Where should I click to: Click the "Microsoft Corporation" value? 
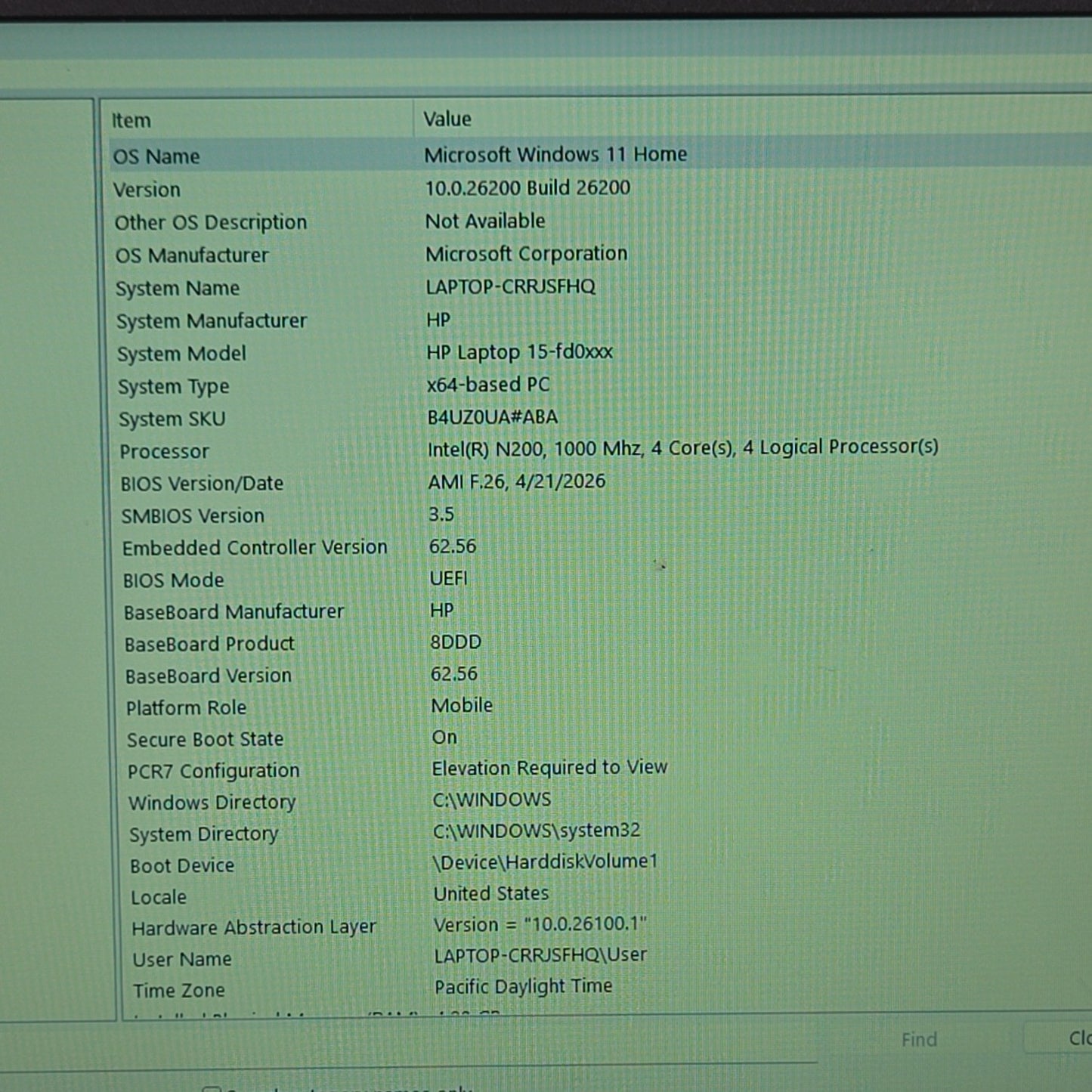pyautogui.click(x=527, y=253)
